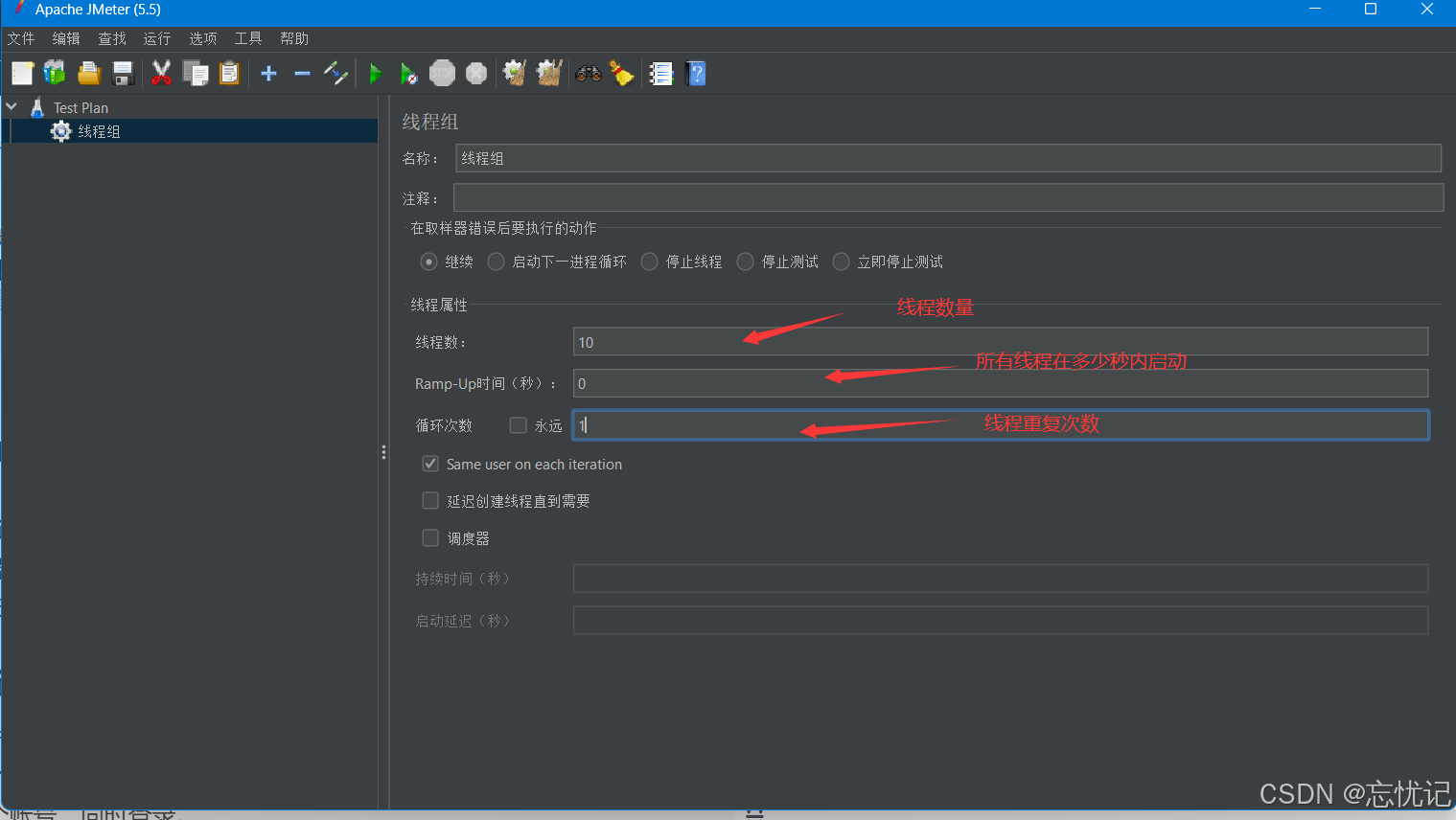This screenshot has height=820, width=1456.
Task: Start the test with green play icon
Action: [x=375, y=73]
